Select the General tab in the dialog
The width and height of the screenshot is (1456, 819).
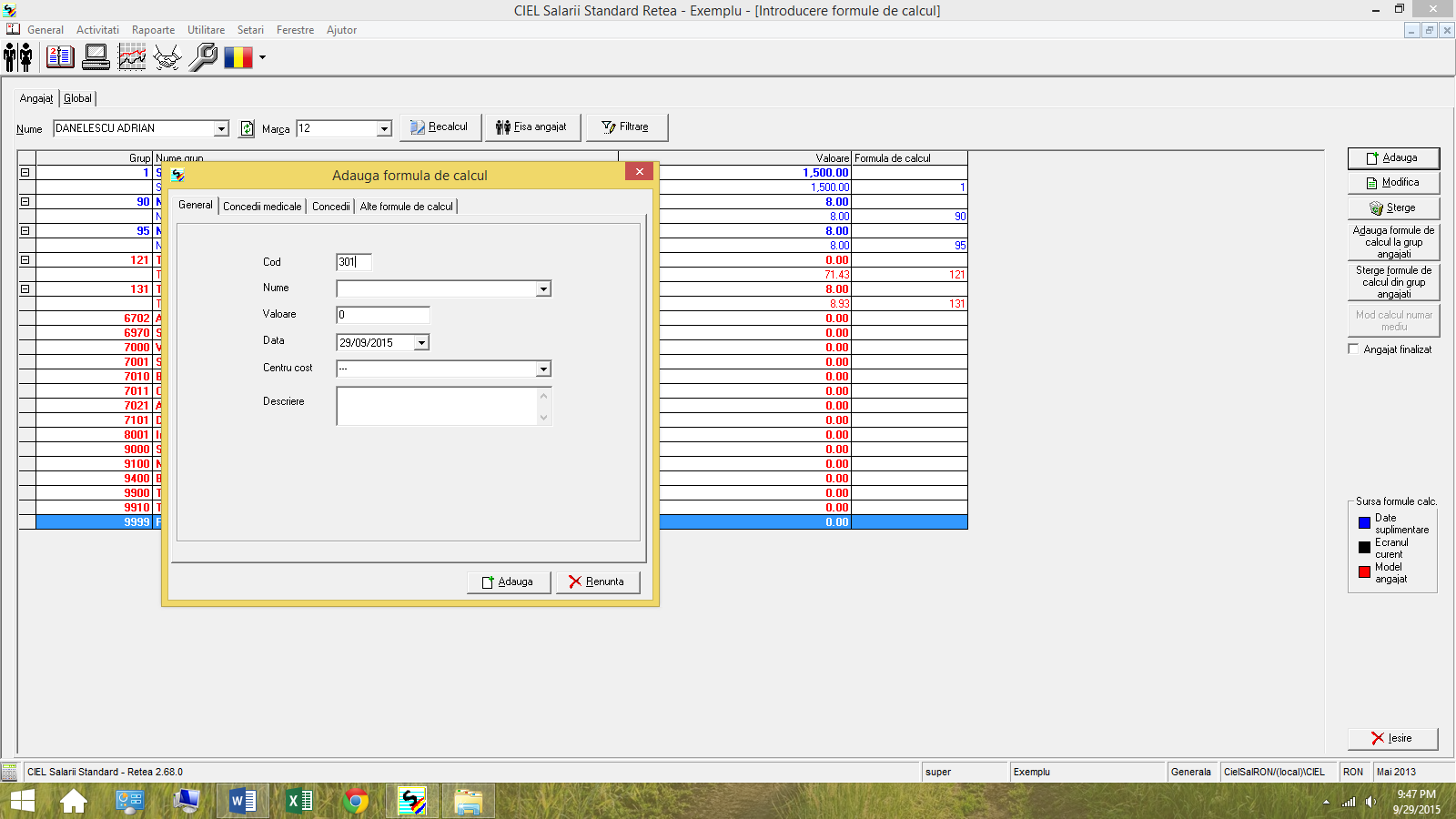coord(196,205)
